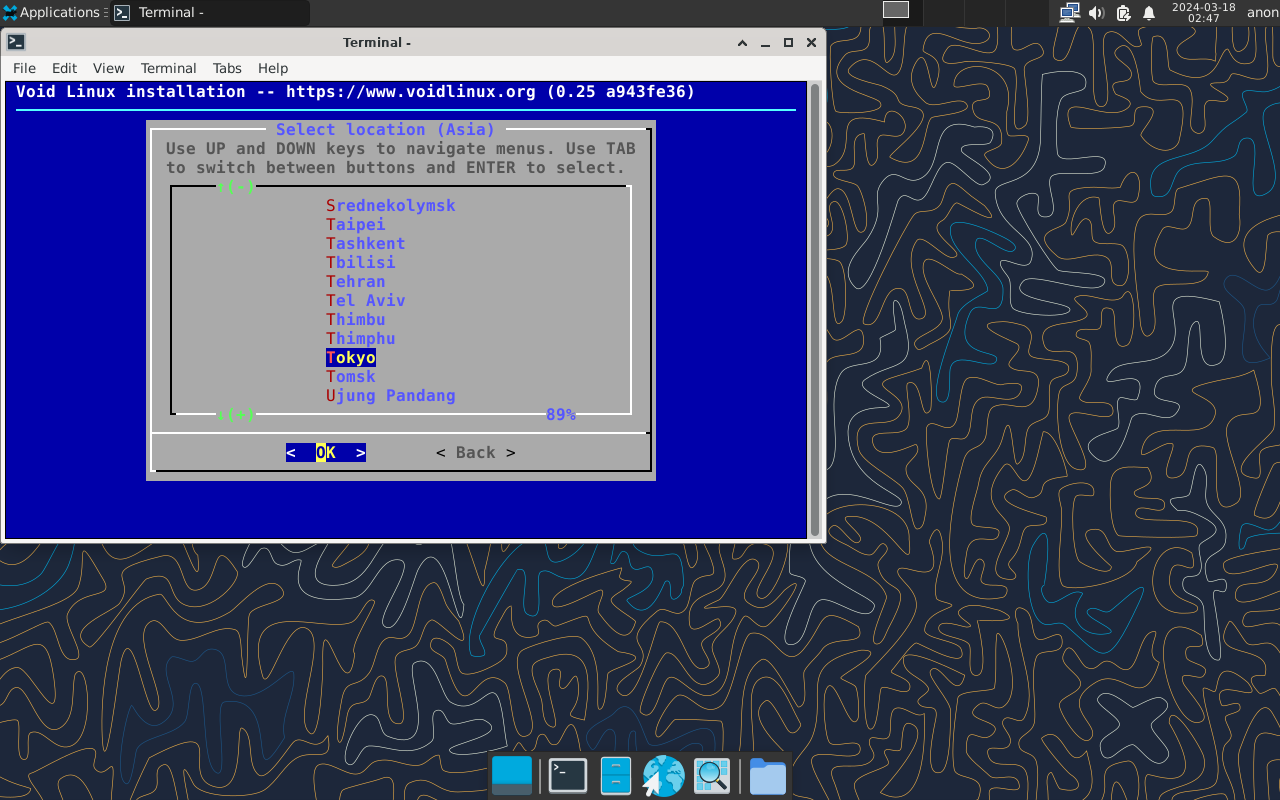
Task: Open the file manager cabinet dock icon
Action: click(x=615, y=776)
